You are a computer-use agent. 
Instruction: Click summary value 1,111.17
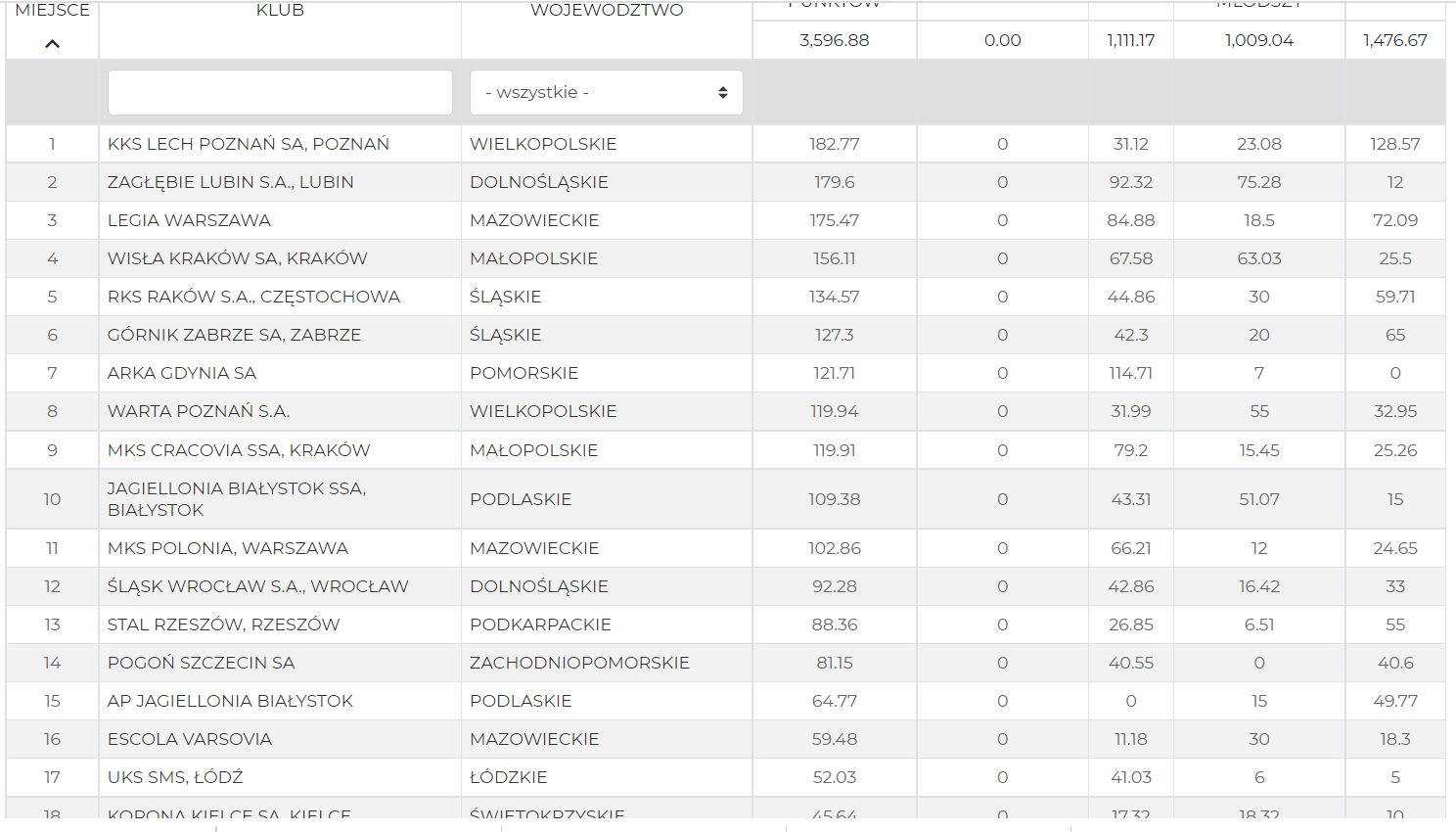(x=1131, y=40)
